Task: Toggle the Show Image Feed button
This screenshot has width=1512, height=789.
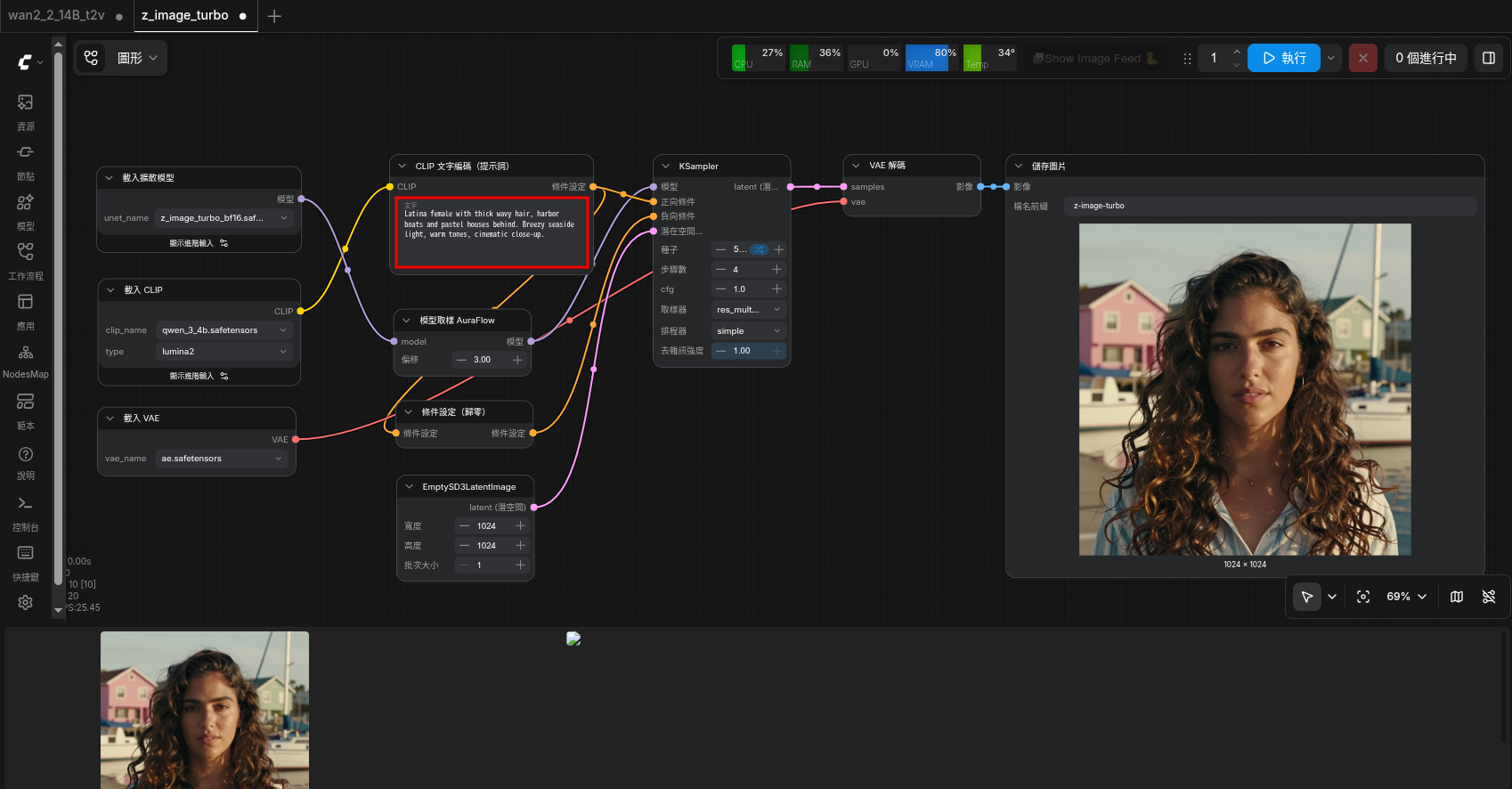Action: [1095, 58]
